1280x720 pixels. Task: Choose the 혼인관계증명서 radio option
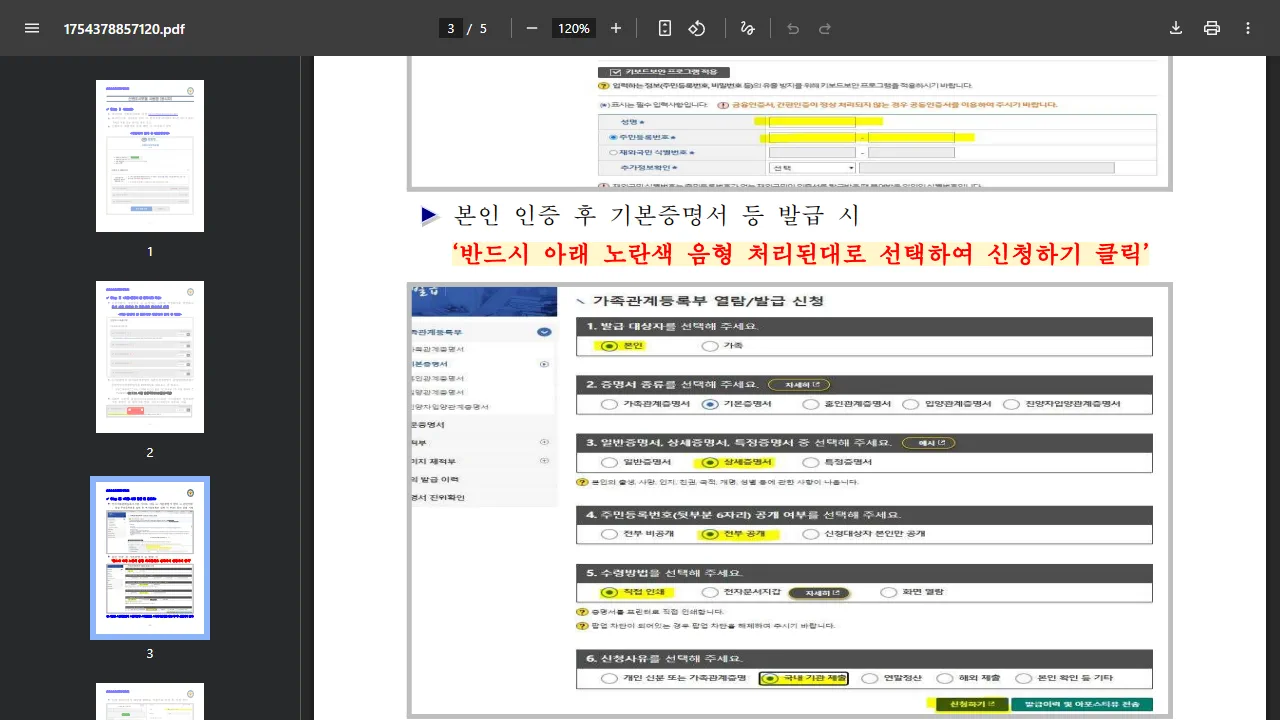(x=811, y=404)
